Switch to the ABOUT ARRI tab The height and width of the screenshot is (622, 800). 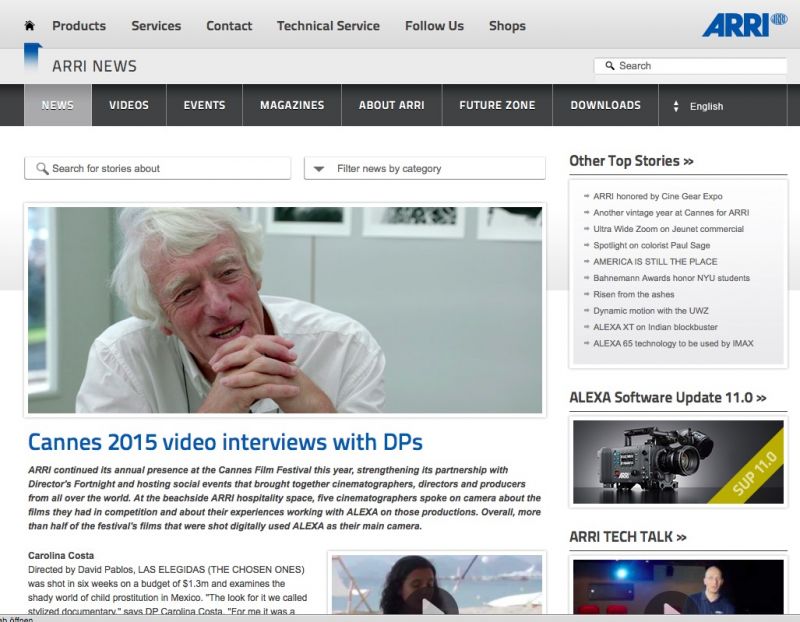392,105
